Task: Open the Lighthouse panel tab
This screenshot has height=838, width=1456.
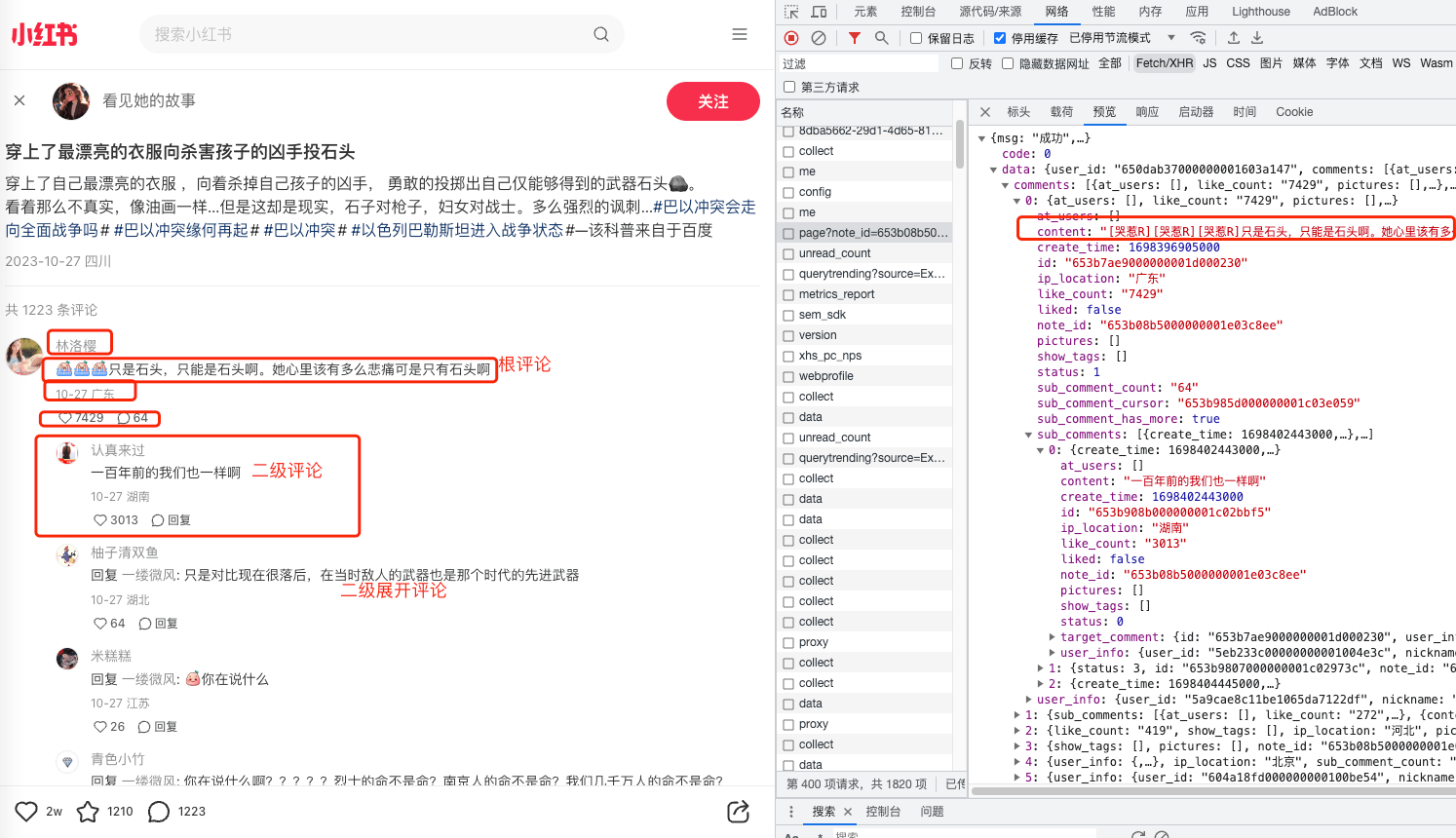Action: tap(1260, 12)
